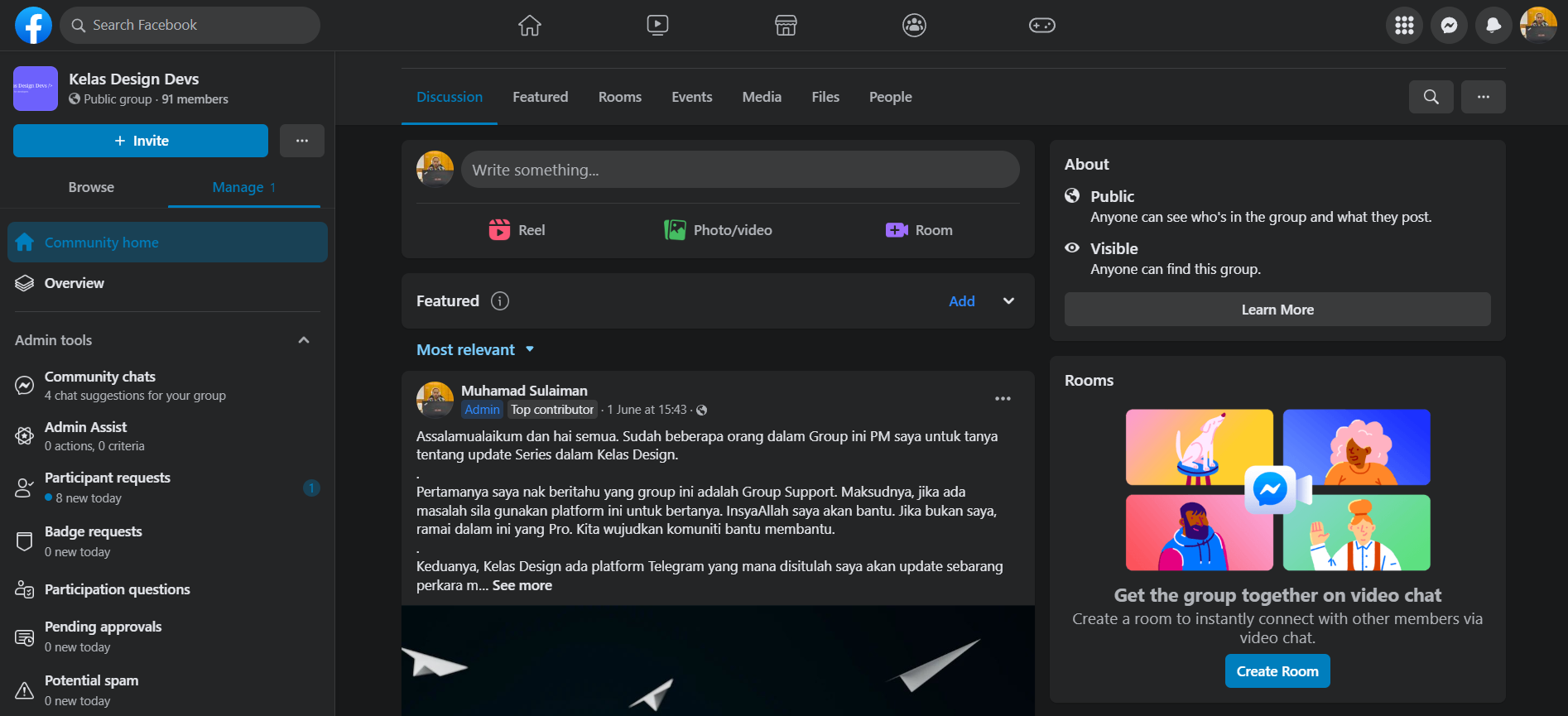Open the Messenger icon in top bar
Screen dimensions: 1568x716
pyautogui.click(x=1449, y=26)
